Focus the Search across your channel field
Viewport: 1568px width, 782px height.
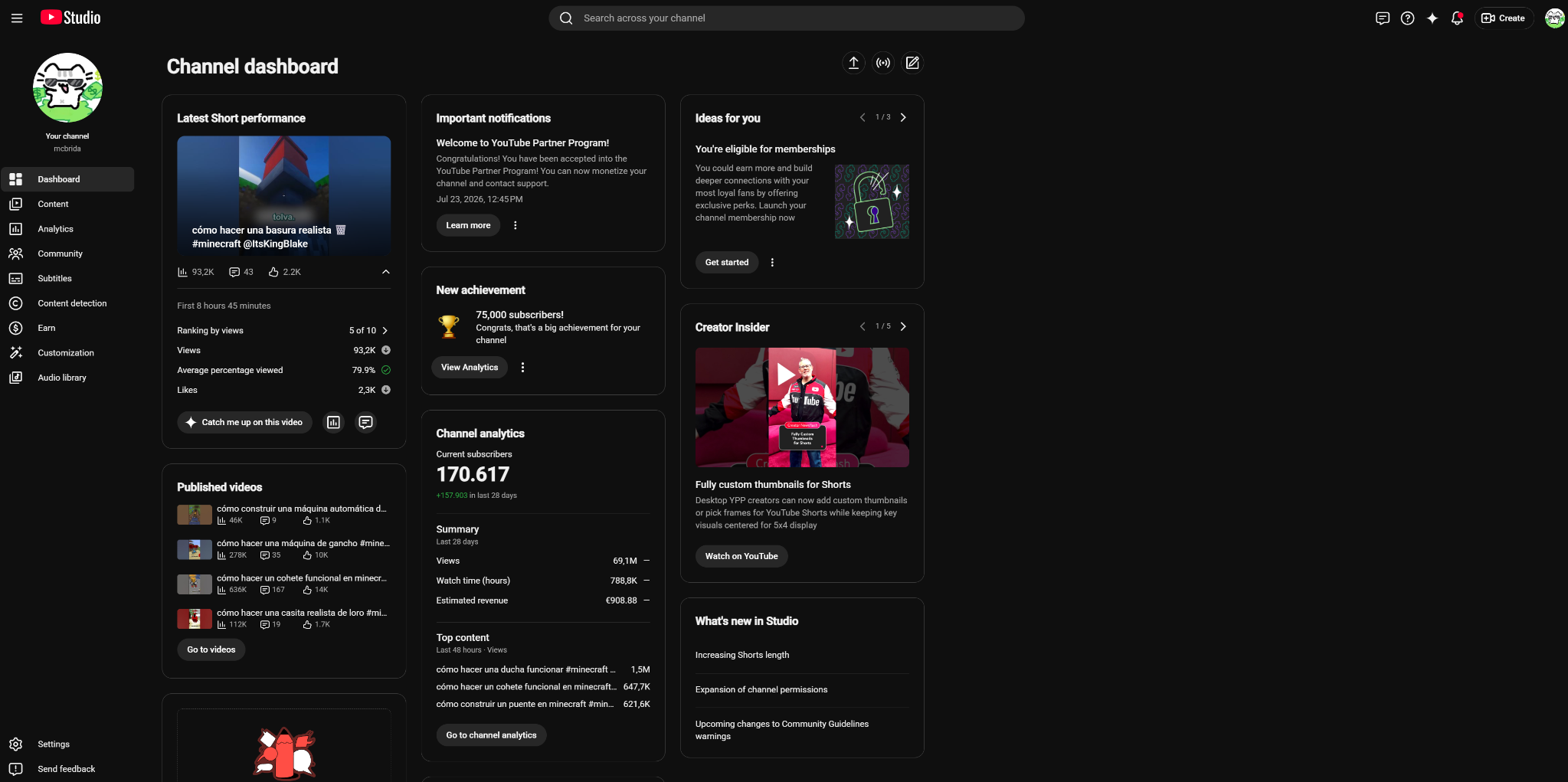click(x=787, y=18)
